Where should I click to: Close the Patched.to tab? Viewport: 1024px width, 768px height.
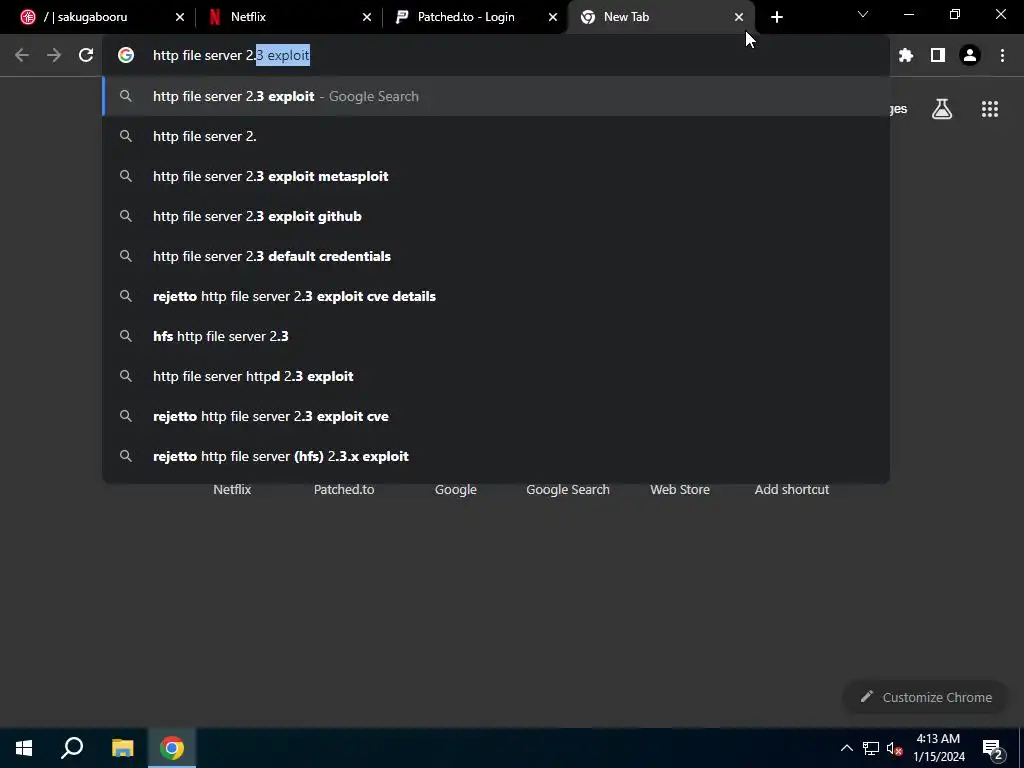coord(552,17)
